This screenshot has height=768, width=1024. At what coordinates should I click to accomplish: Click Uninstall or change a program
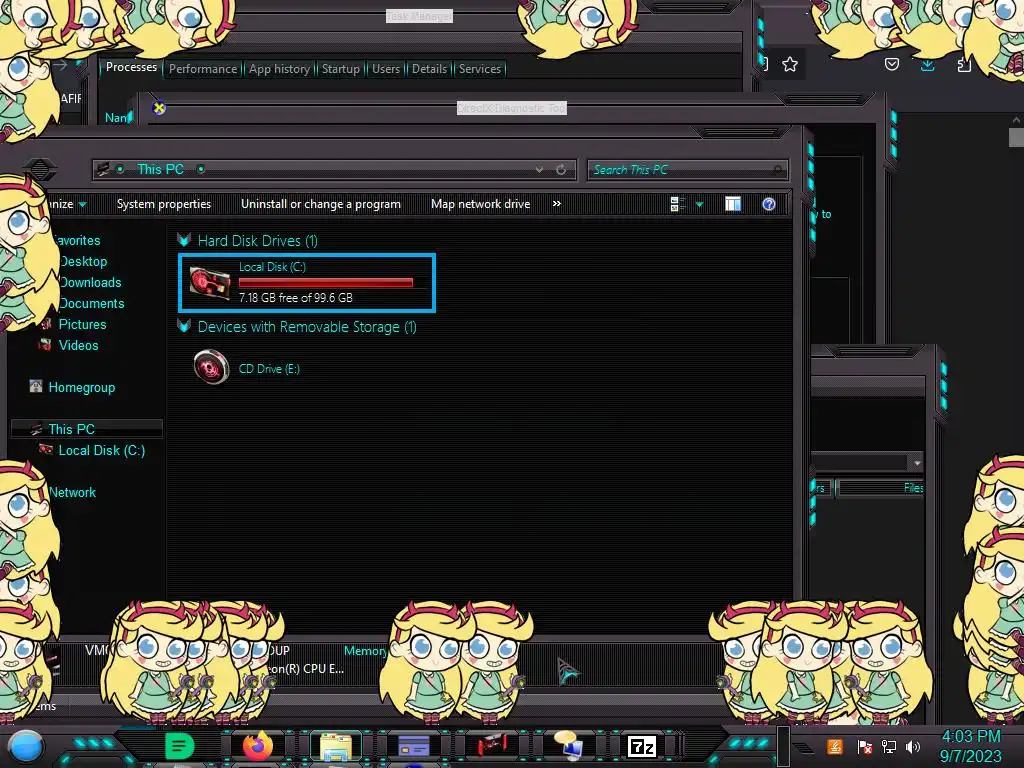tap(321, 204)
